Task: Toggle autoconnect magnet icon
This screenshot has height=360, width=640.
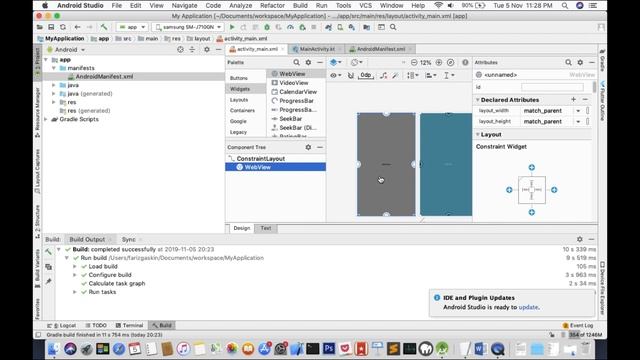Action: pos(350,75)
